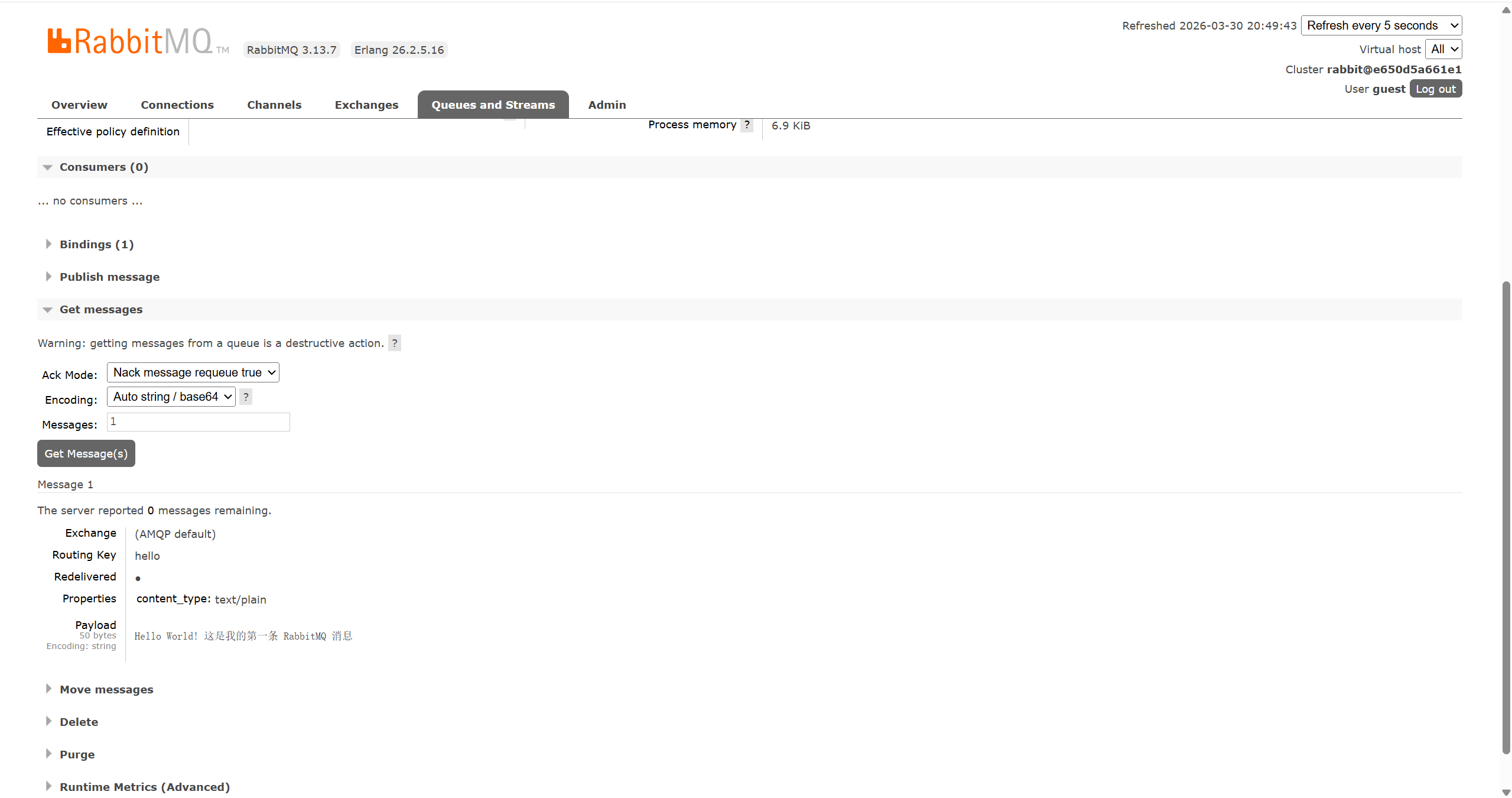The height and width of the screenshot is (798, 1512).
Task: Switch to the Connections tab
Action: tap(177, 105)
